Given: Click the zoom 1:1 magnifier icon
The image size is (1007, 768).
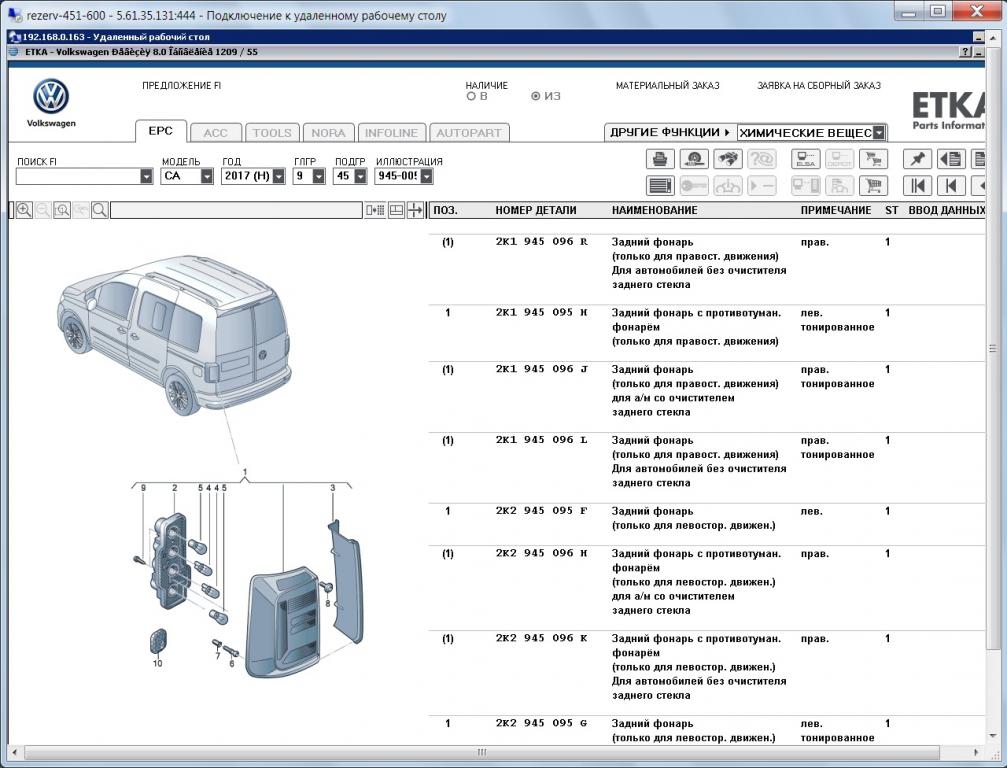Looking at the screenshot, I should [62, 210].
